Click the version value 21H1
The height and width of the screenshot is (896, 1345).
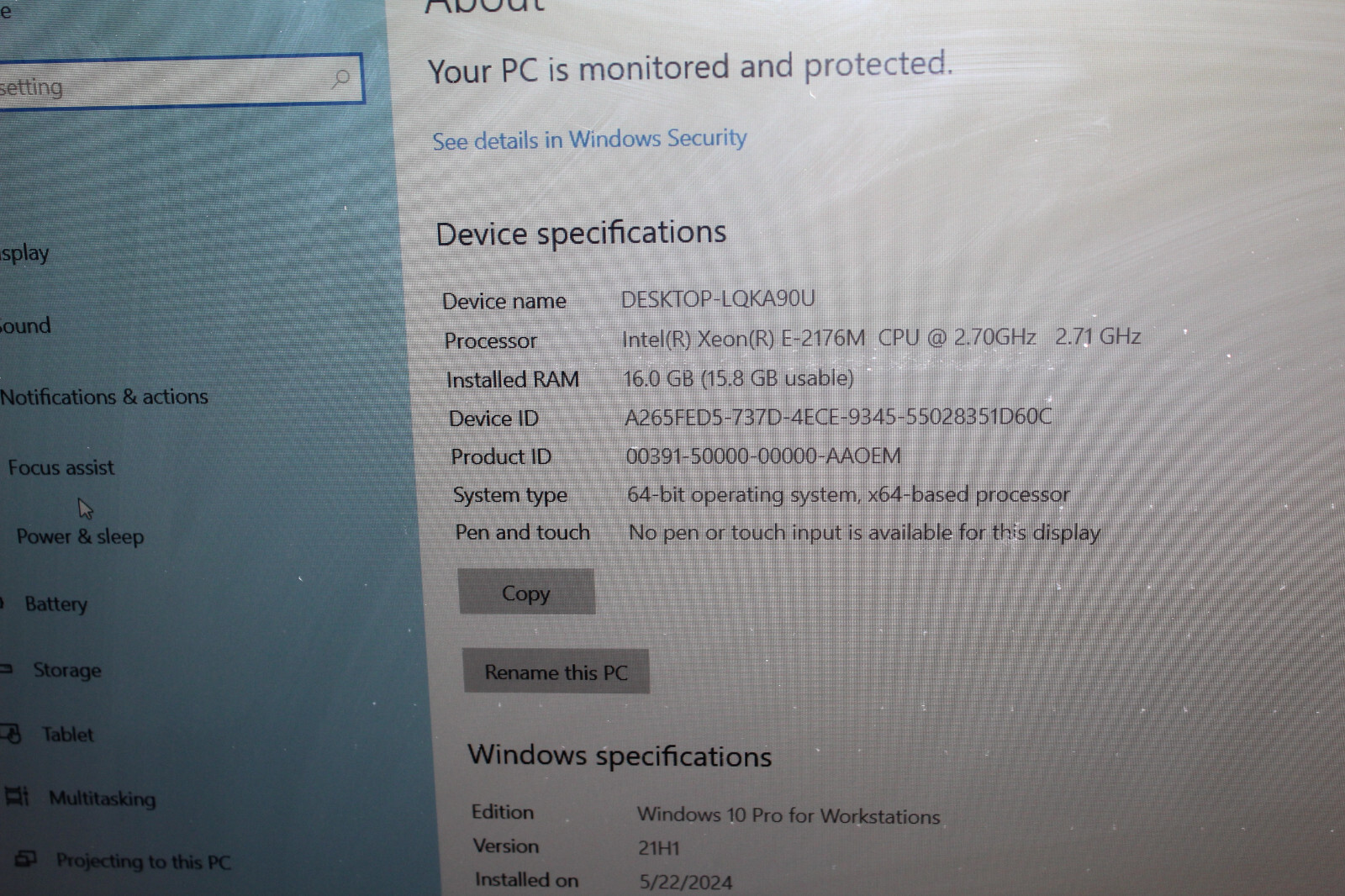(x=658, y=848)
